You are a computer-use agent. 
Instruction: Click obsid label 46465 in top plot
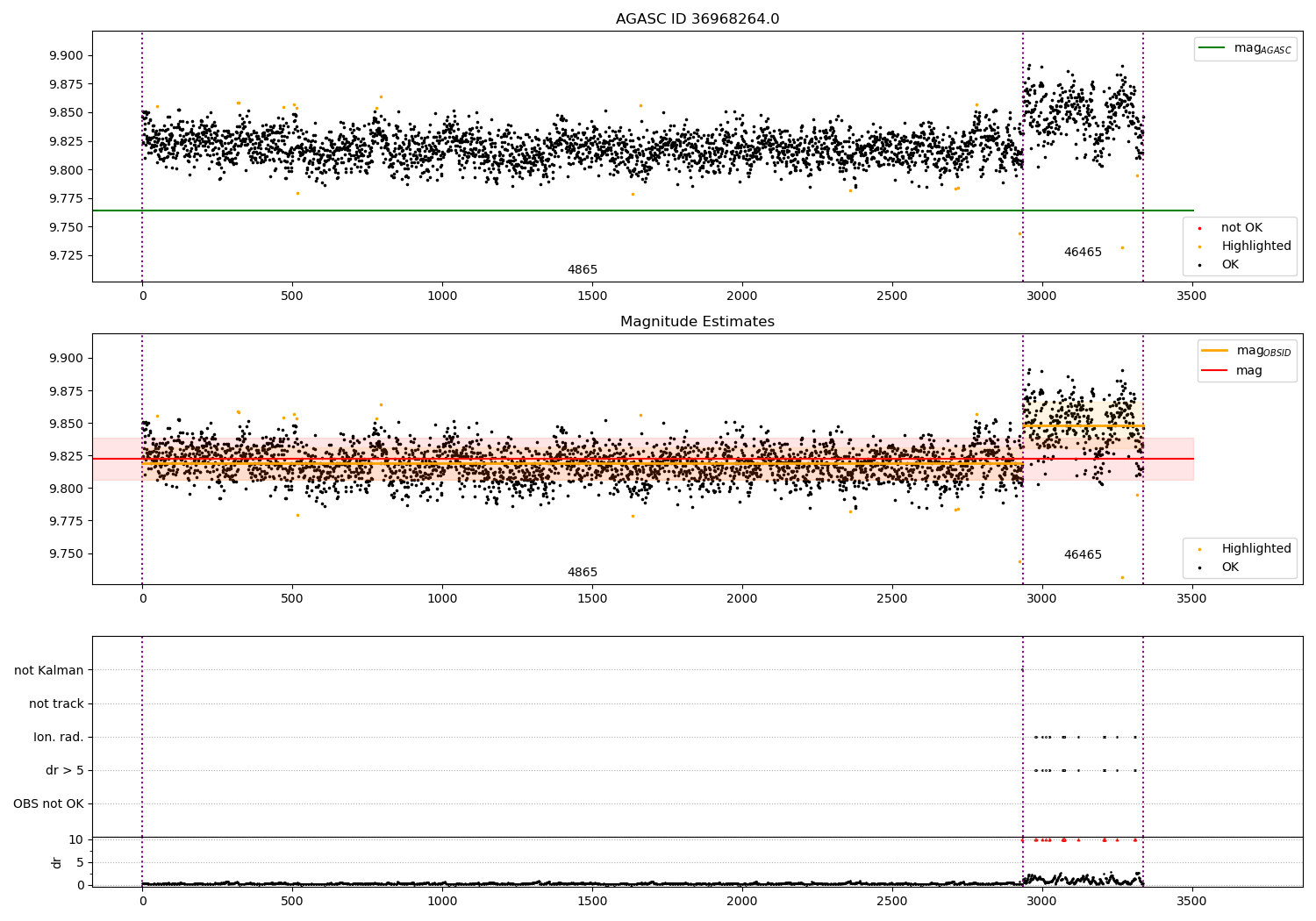(1083, 252)
